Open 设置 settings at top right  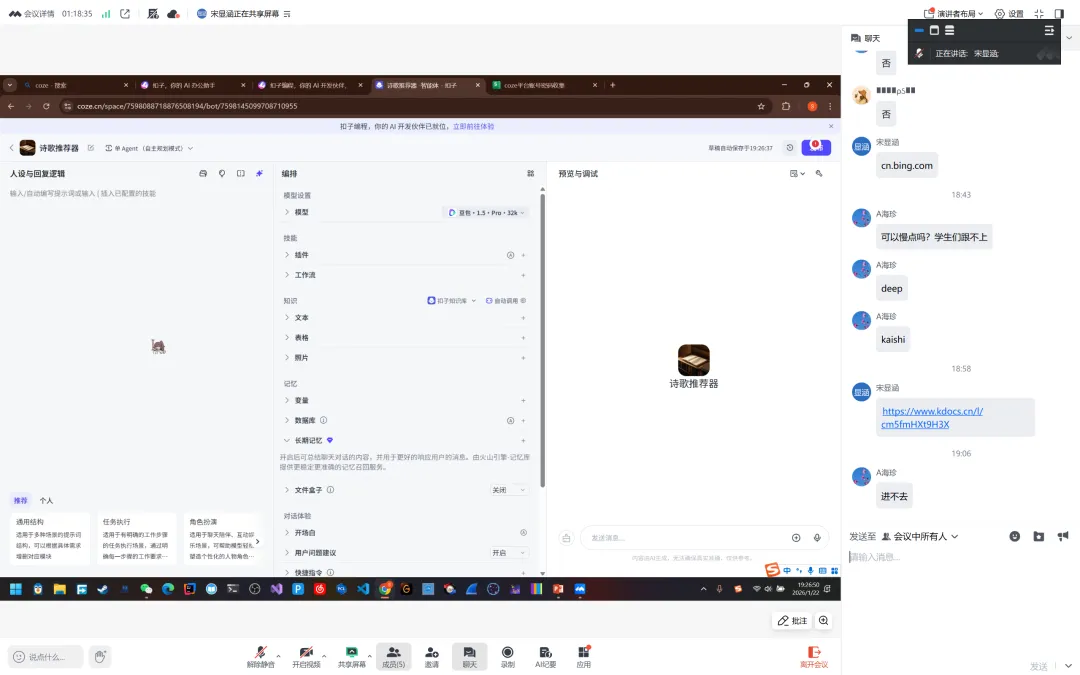click(1008, 13)
